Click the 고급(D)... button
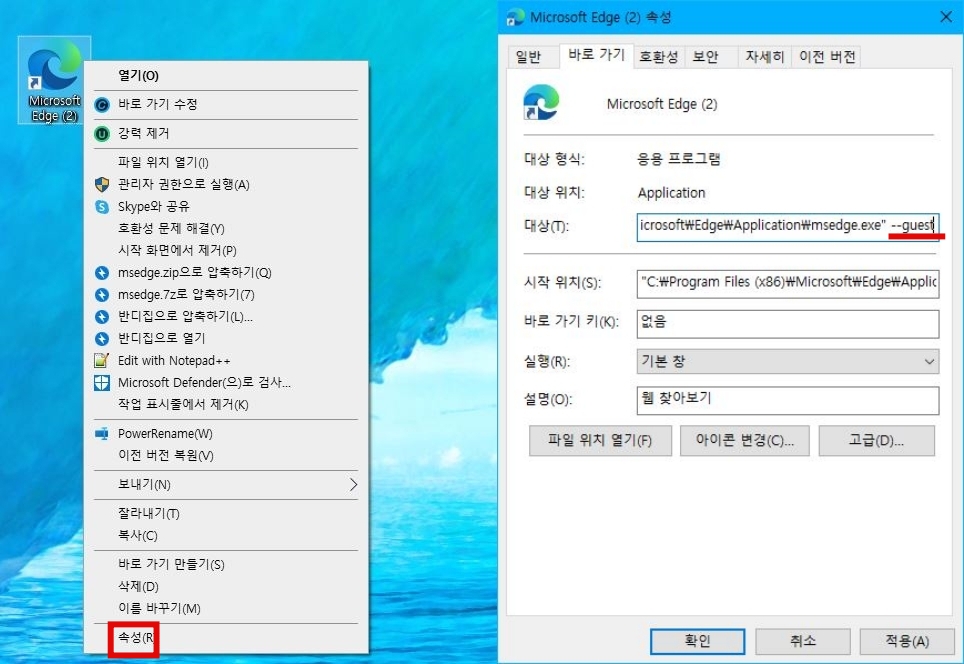The height and width of the screenshot is (664, 964). tap(876, 440)
